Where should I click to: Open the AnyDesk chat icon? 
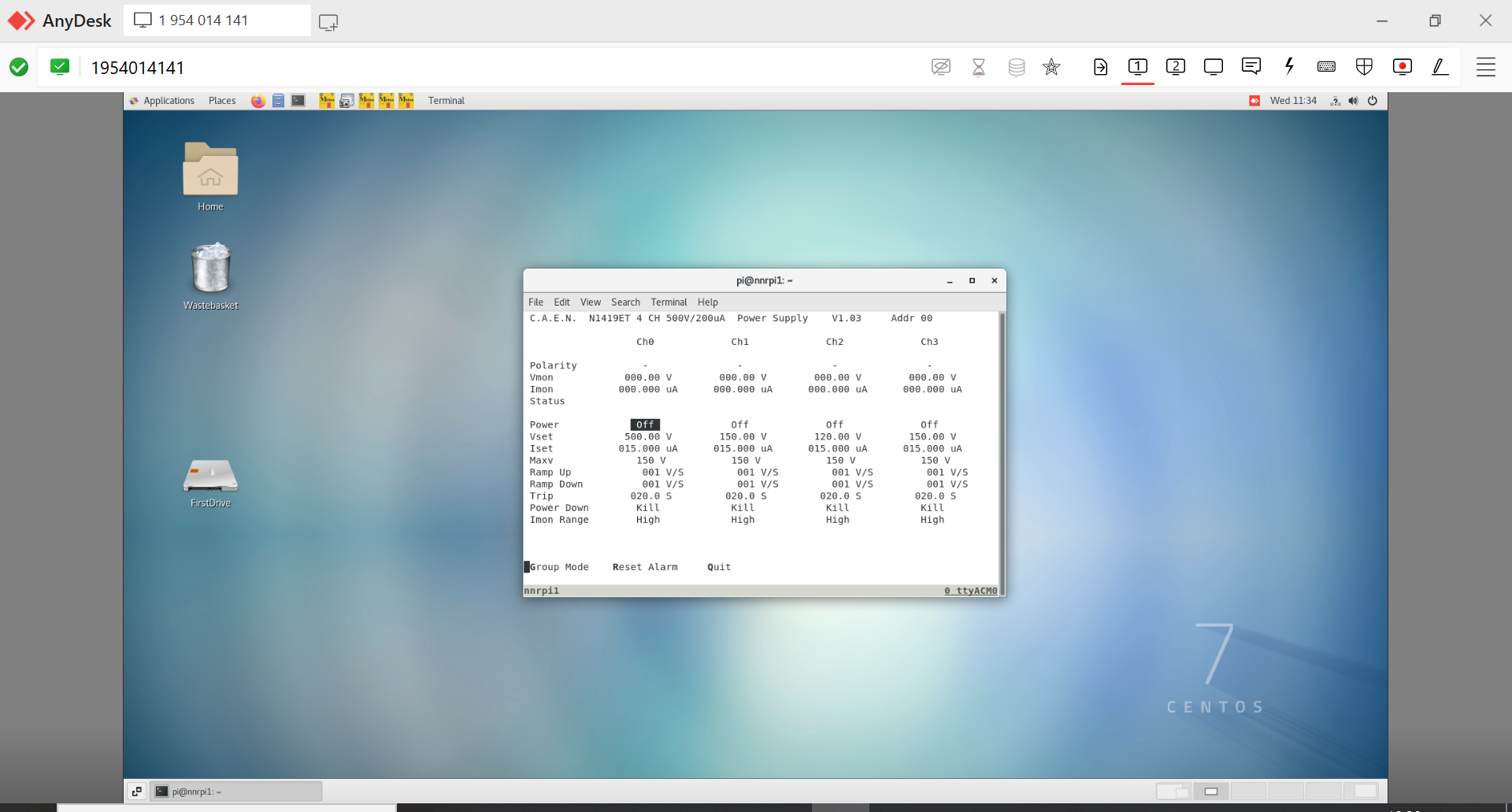pos(1251,67)
